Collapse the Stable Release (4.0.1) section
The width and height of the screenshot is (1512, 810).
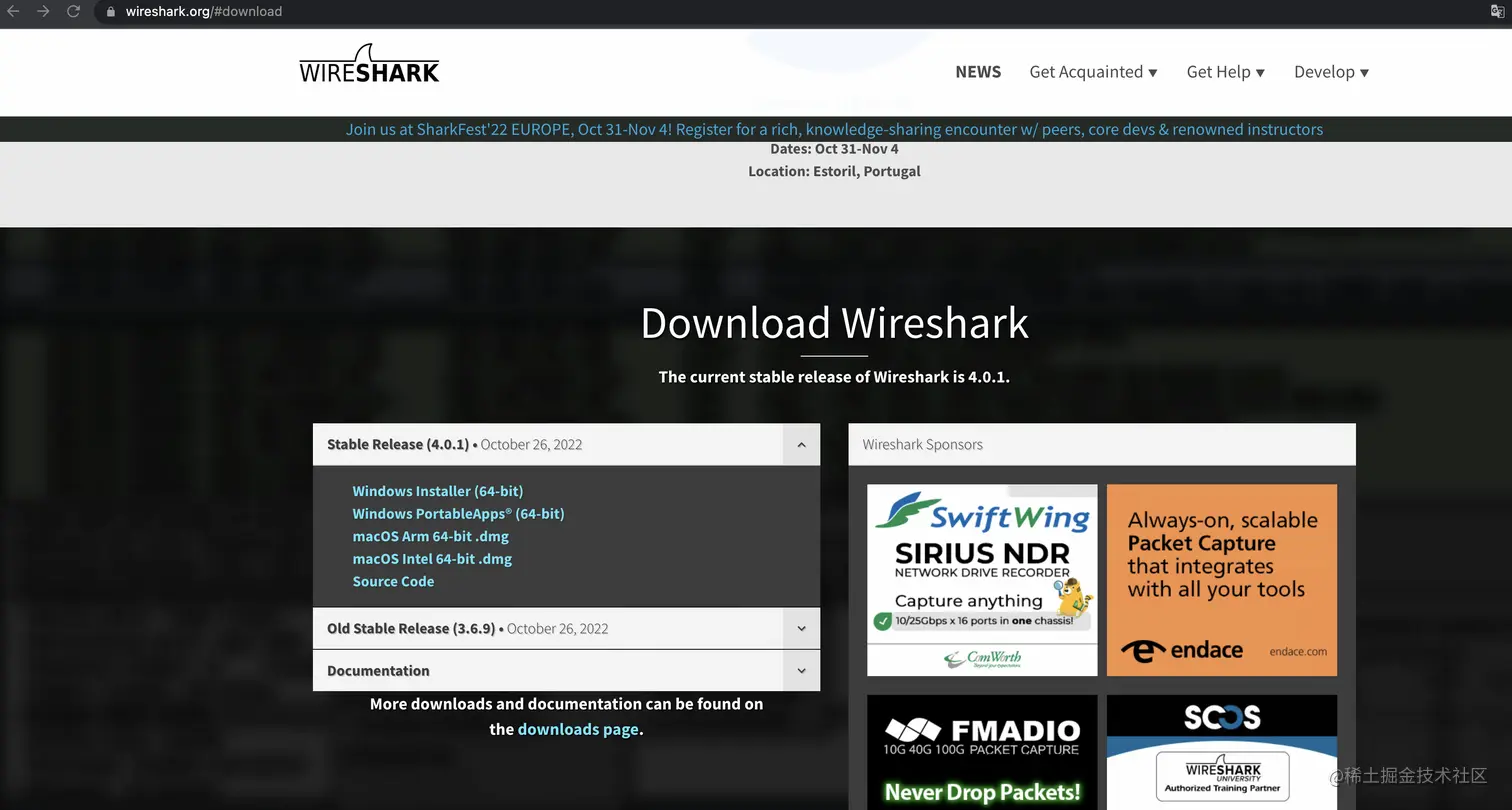[801, 445]
